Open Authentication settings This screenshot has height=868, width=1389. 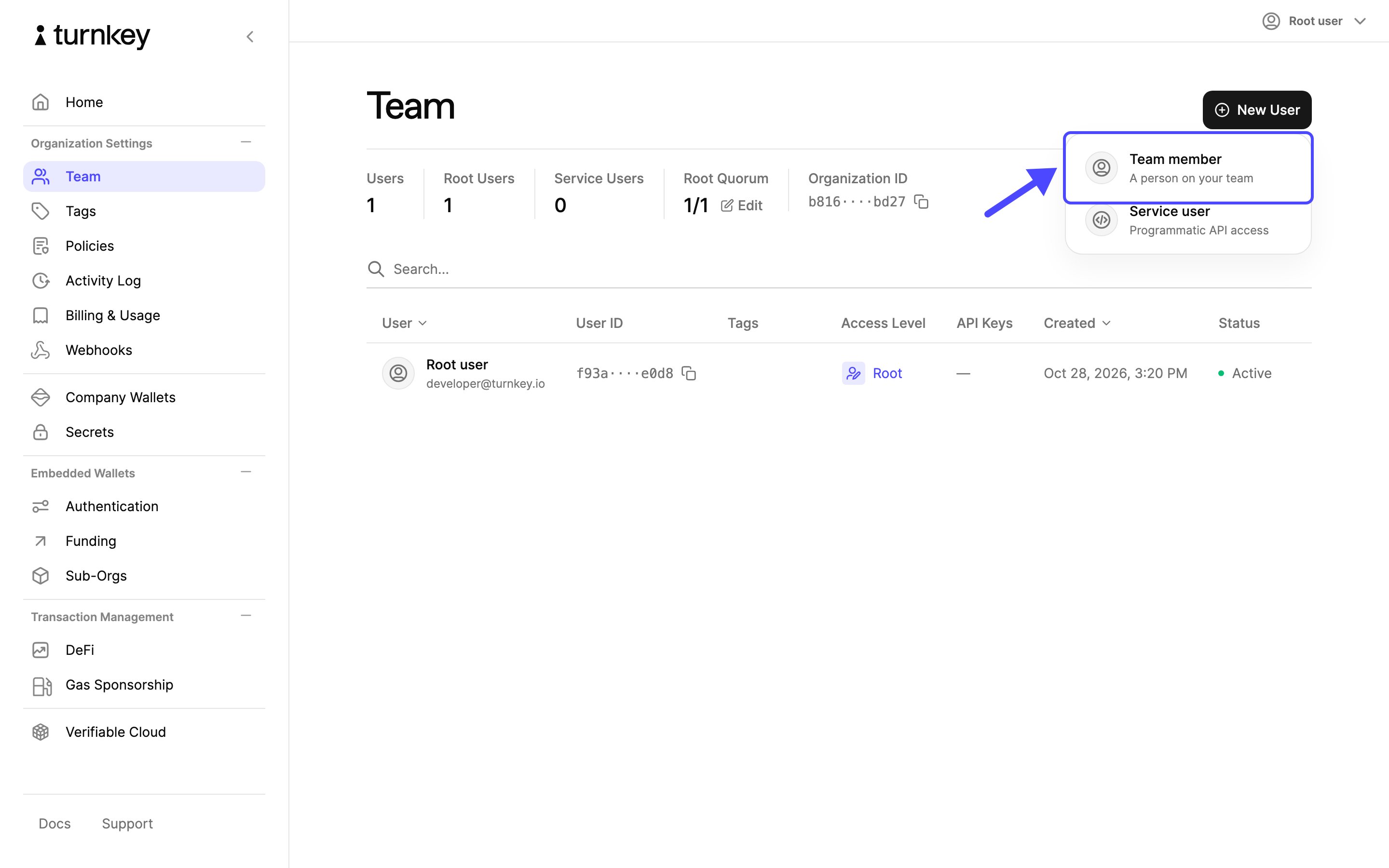(x=144, y=506)
